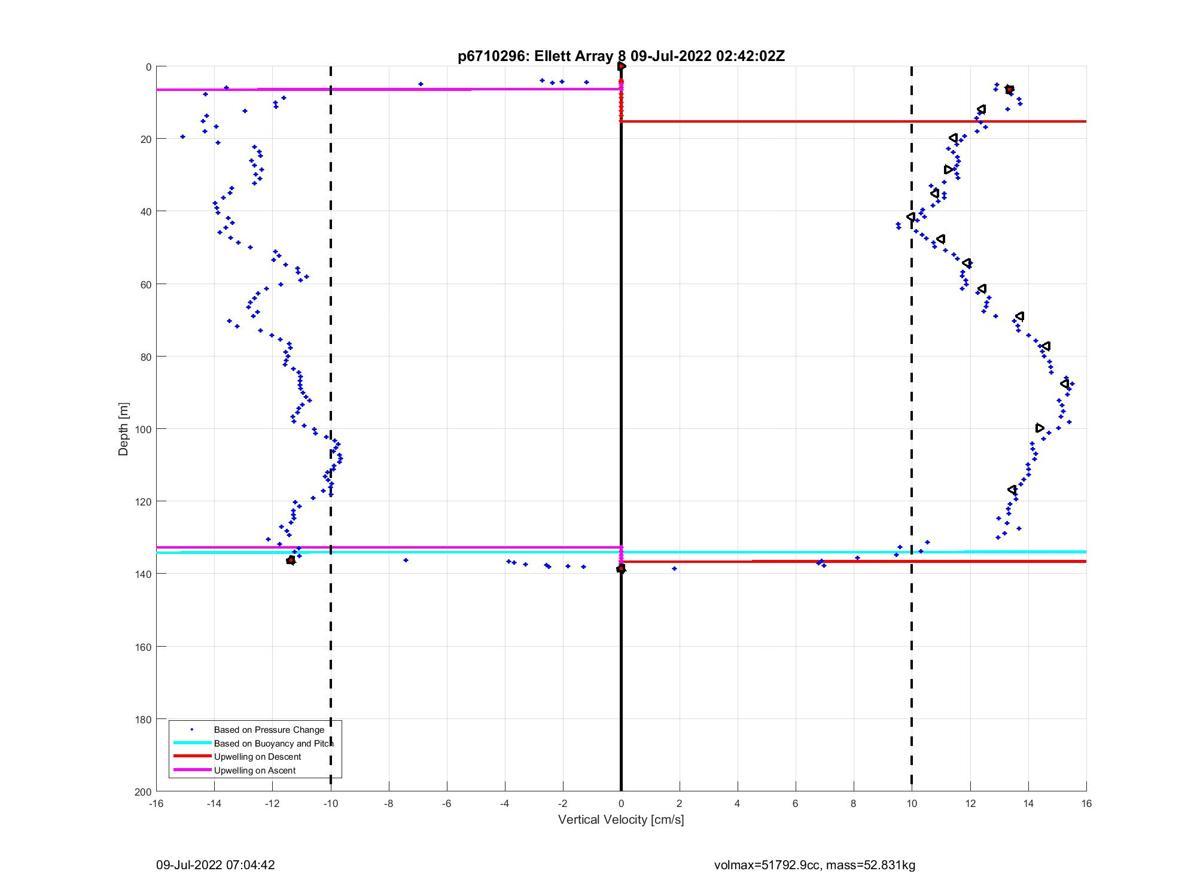The width and height of the screenshot is (1200, 889).
Task: Click the red marker ending the descent profile near 136 m
Action: pos(291,560)
